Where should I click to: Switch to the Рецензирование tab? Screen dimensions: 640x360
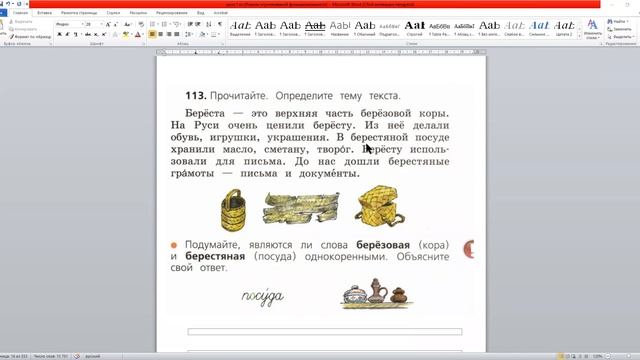171,13
